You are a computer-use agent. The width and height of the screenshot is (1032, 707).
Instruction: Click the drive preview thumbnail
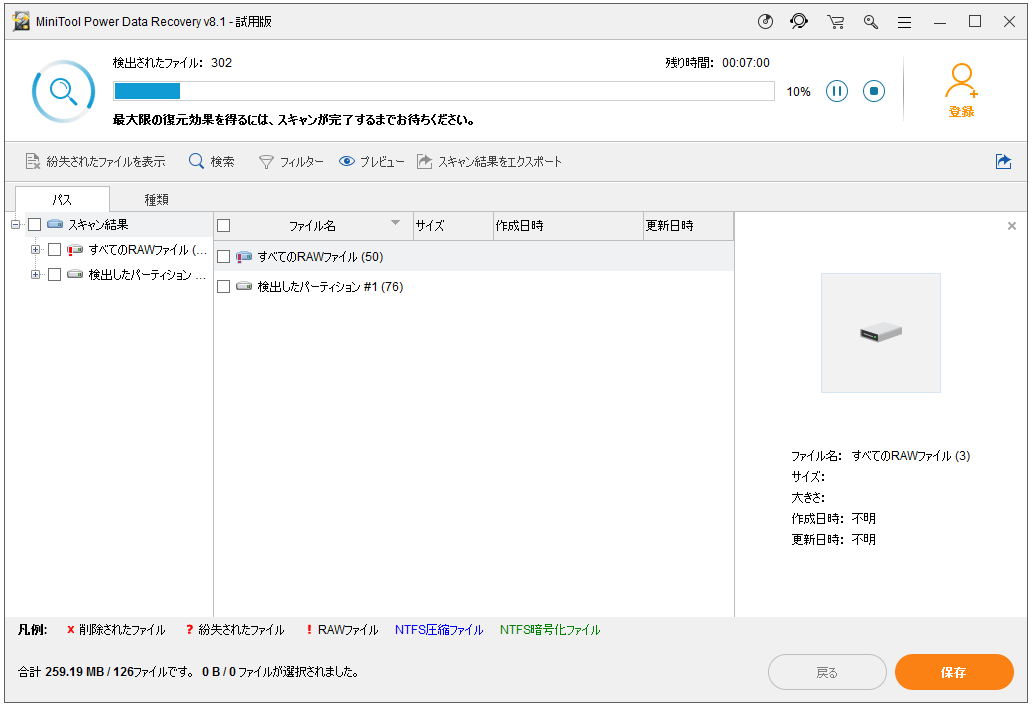pos(881,333)
